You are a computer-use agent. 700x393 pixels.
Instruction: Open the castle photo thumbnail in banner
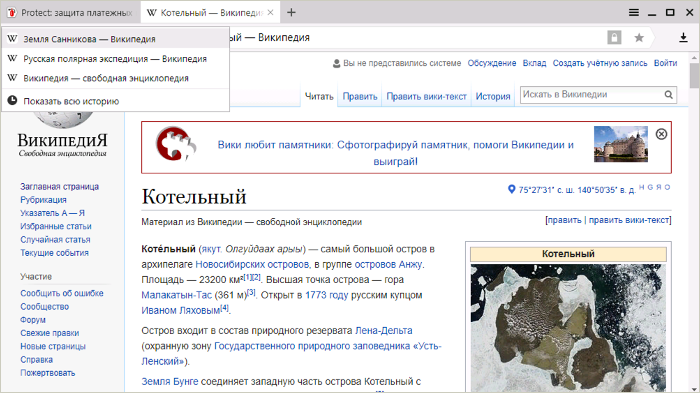621,144
